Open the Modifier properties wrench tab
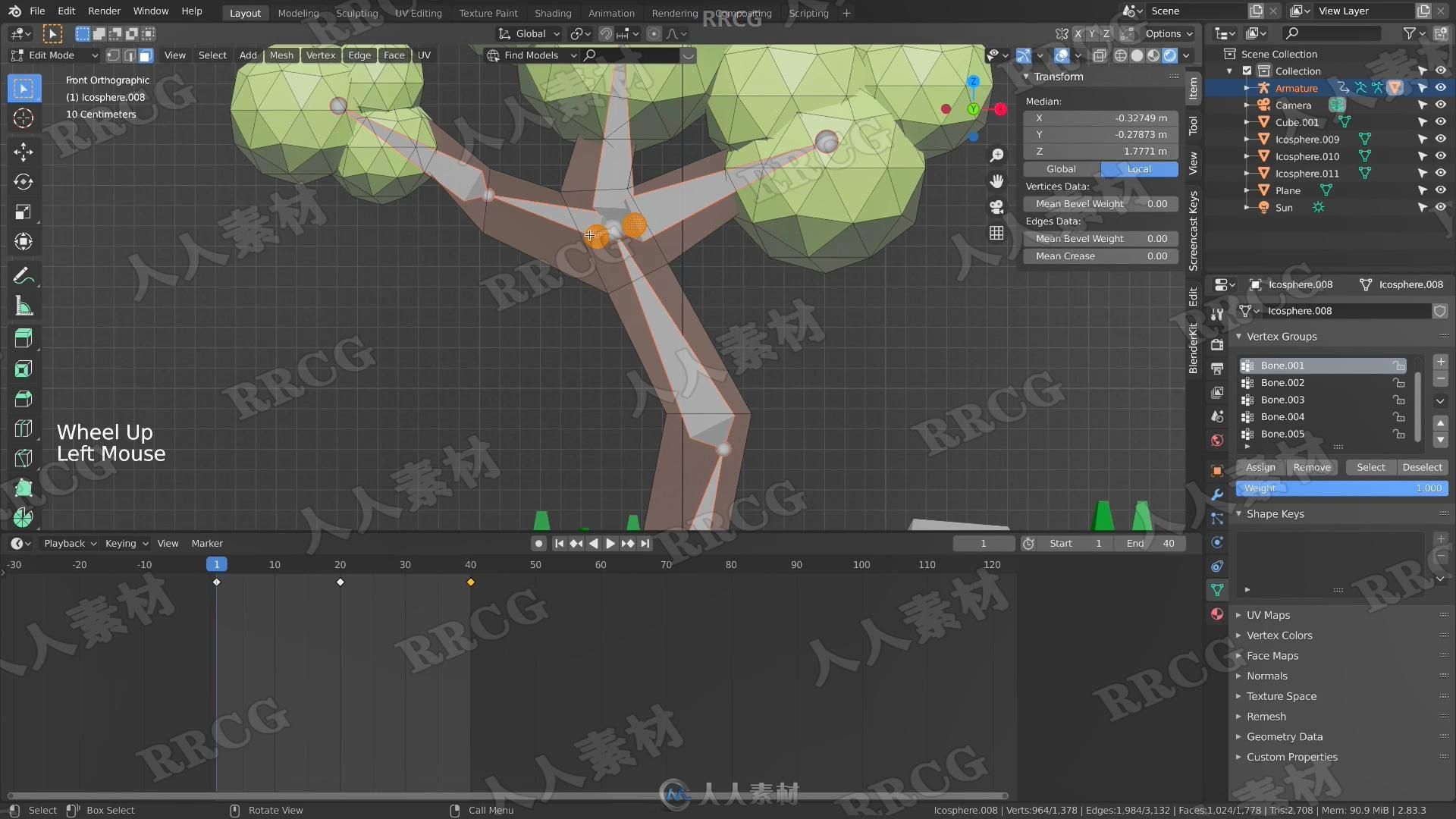 [x=1217, y=494]
